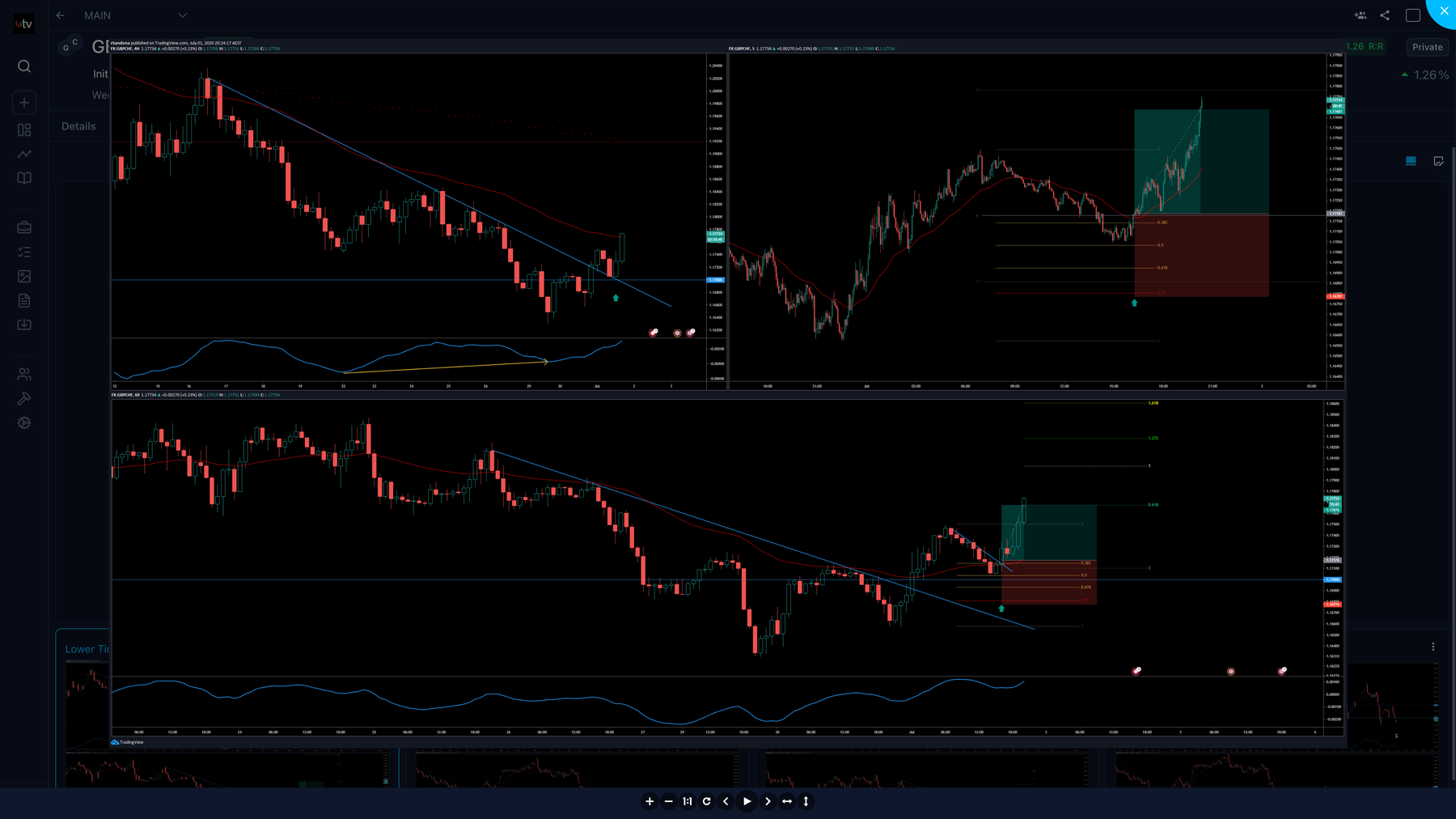Image resolution: width=1456 pixels, height=819 pixels.
Task: Select the search icon in sidebar
Action: pyautogui.click(x=24, y=66)
